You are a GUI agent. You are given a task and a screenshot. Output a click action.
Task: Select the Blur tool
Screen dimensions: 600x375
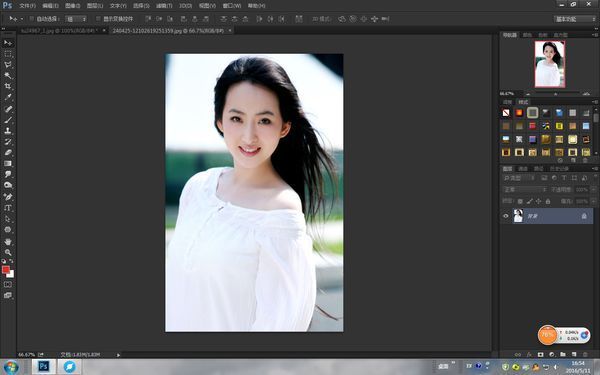[x=8, y=174]
